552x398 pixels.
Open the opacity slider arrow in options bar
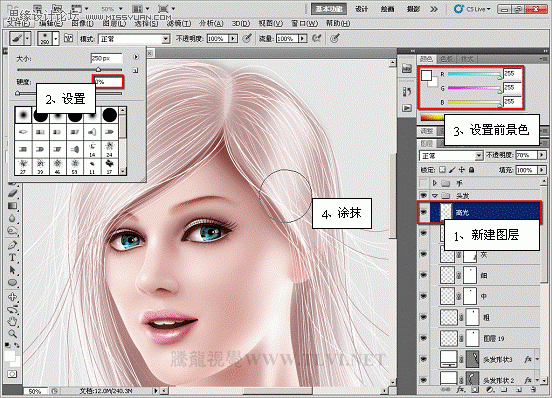tap(233, 38)
